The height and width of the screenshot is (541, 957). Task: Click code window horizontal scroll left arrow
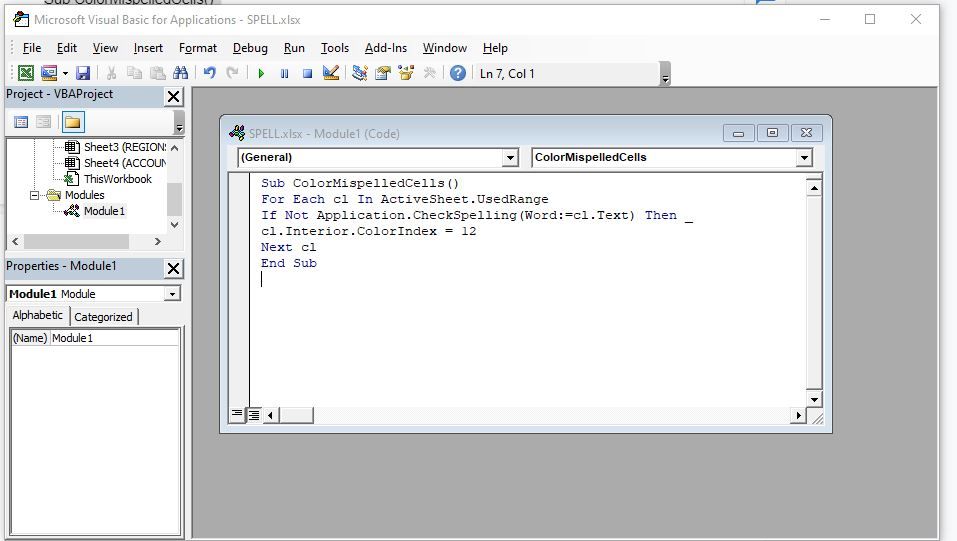[270, 416]
